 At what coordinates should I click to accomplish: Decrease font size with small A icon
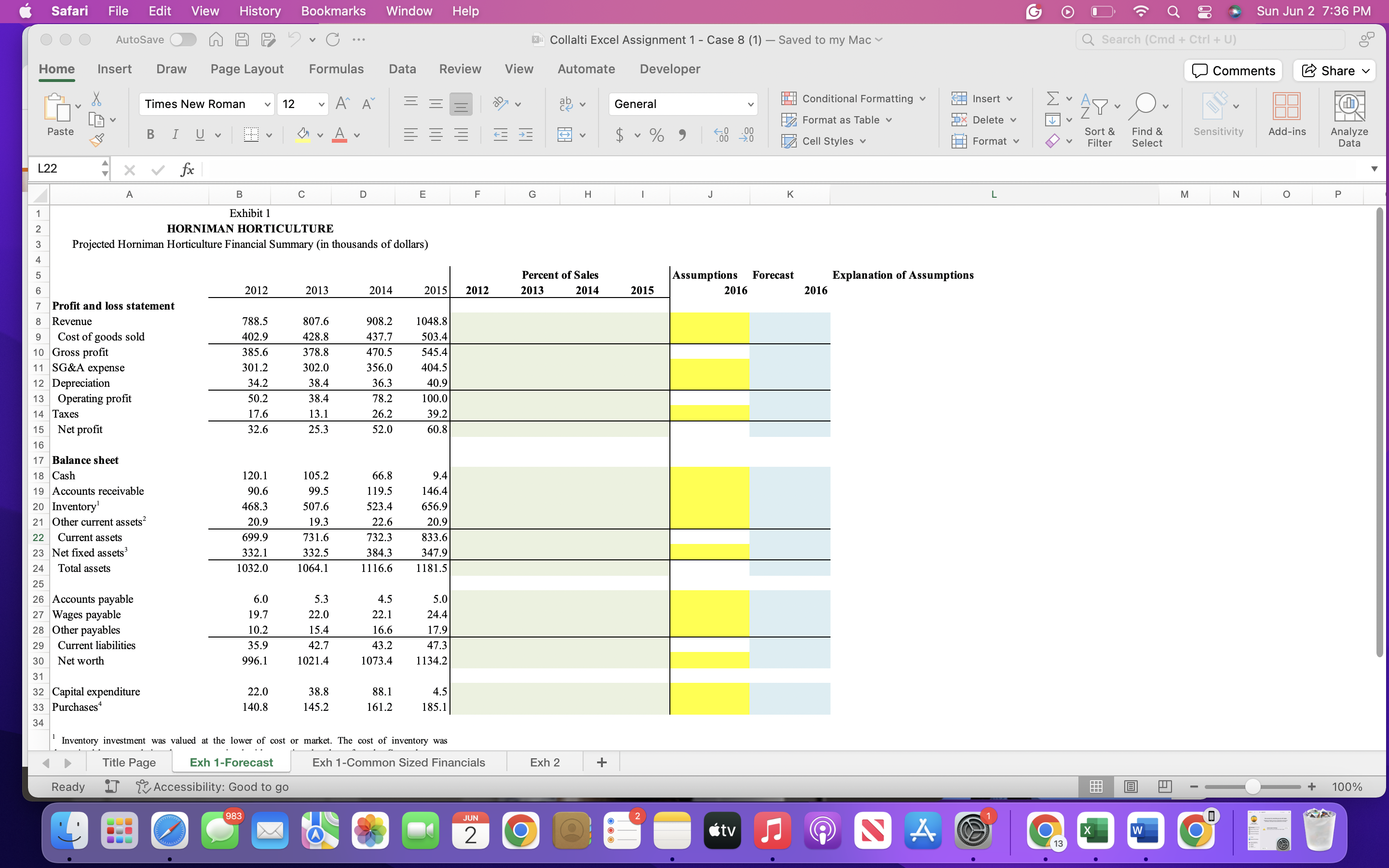pos(368,103)
